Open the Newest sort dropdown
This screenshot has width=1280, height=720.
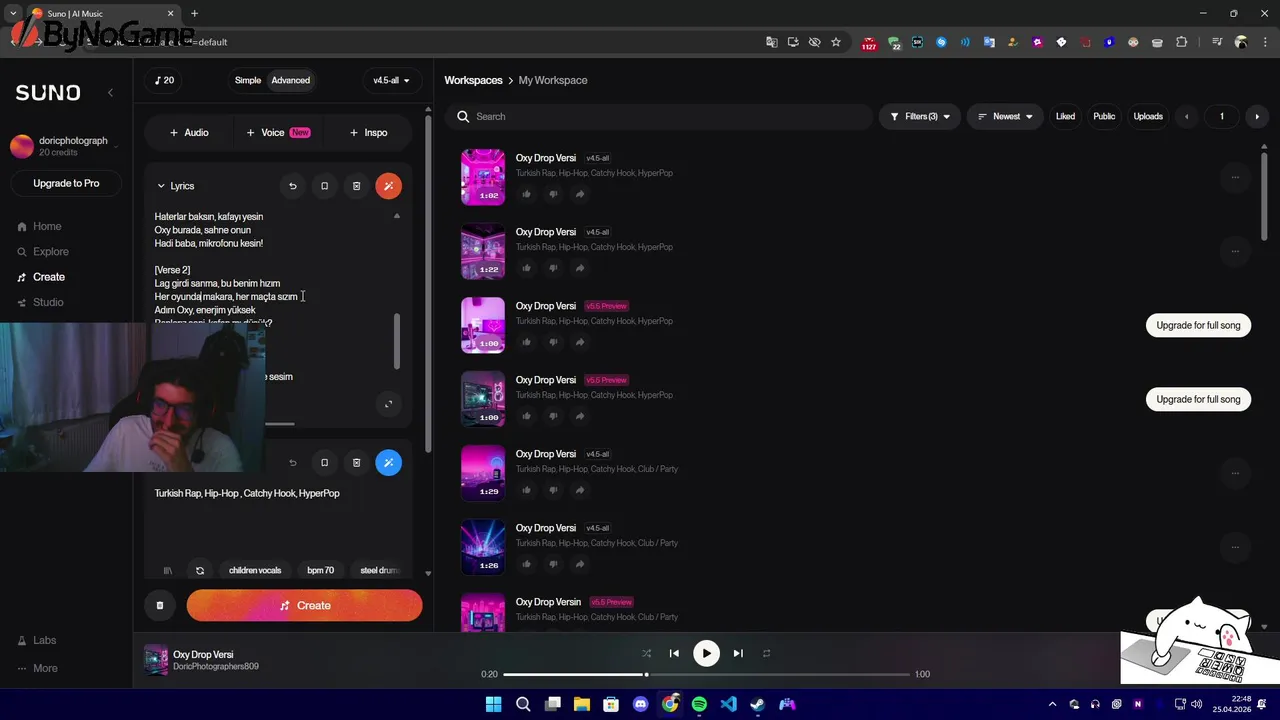(x=1005, y=117)
